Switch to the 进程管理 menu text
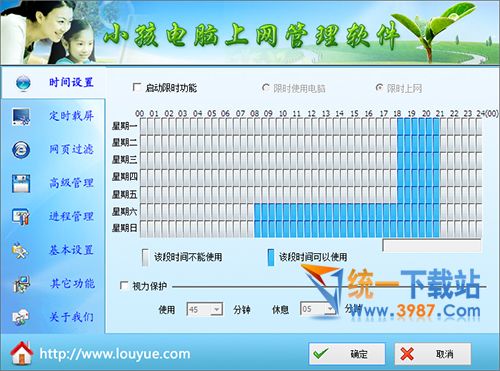Image resolution: width=500 pixels, height=371 pixels. 71,216
